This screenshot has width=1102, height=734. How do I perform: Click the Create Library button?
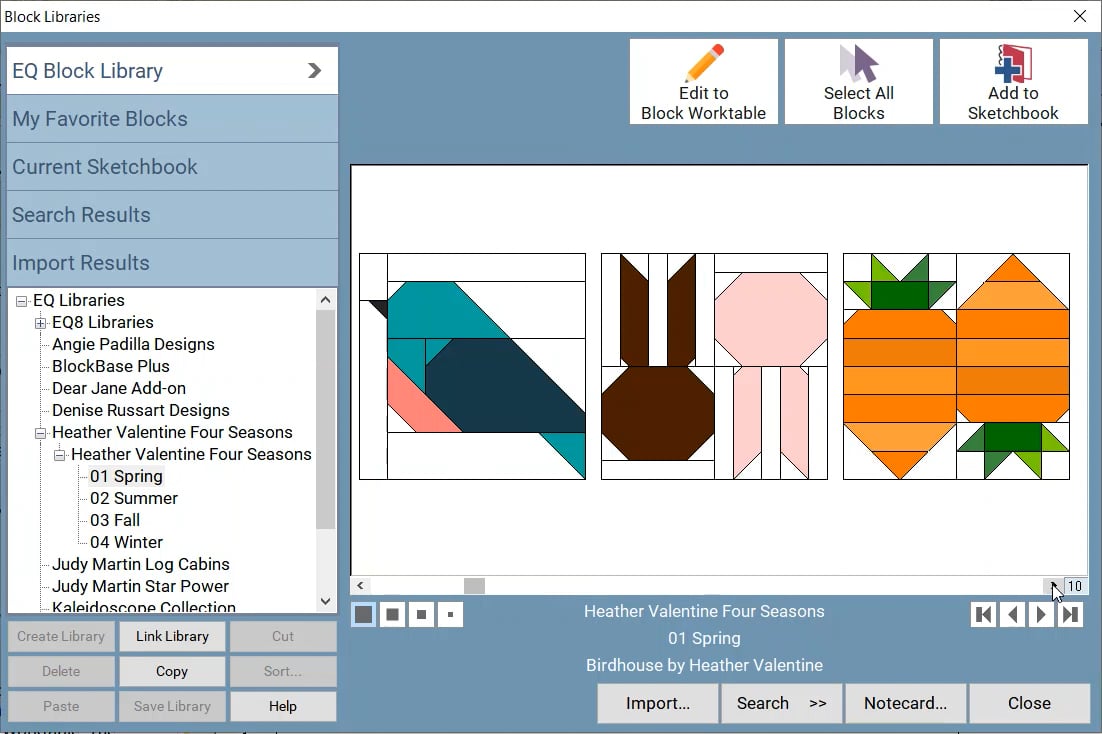(61, 636)
